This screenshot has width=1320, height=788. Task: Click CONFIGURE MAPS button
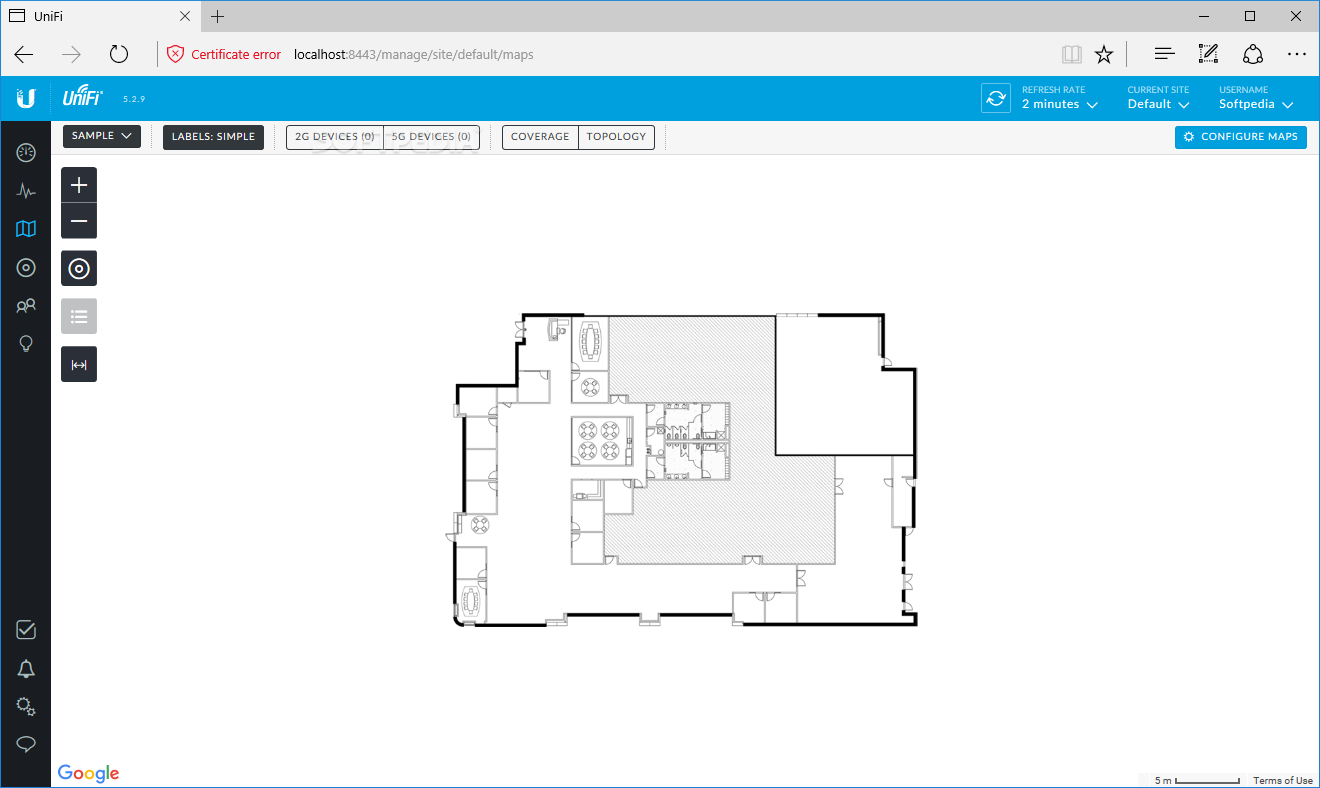pos(1241,137)
